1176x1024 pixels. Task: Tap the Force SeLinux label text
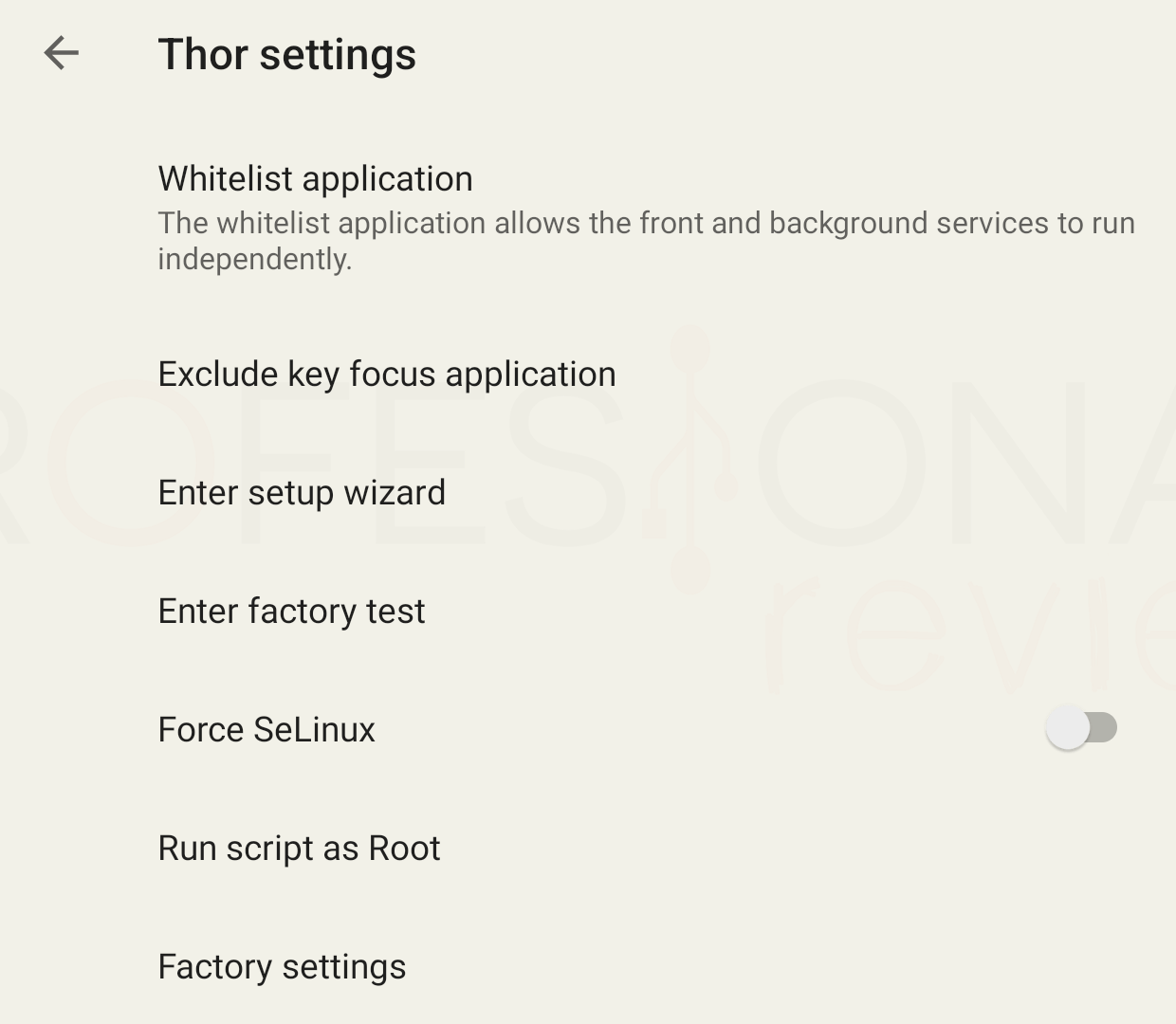coord(266,730)
